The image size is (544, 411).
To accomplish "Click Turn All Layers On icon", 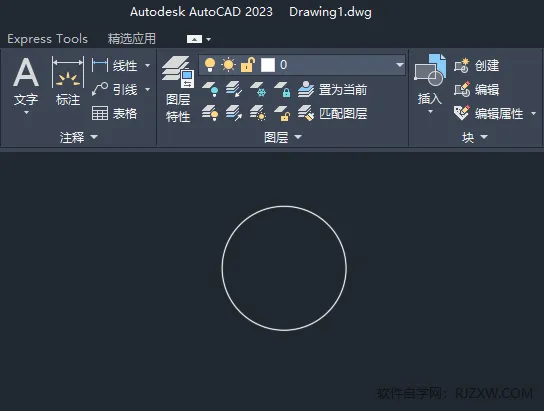I will click(x=210, y=113).
